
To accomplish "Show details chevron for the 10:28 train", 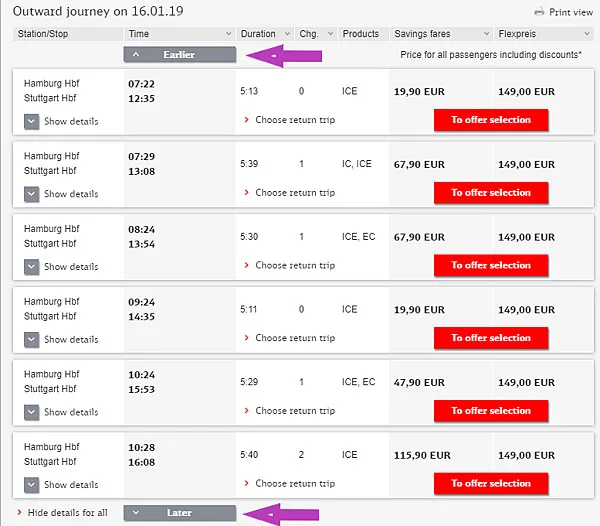I will click(x=32, y=485).
